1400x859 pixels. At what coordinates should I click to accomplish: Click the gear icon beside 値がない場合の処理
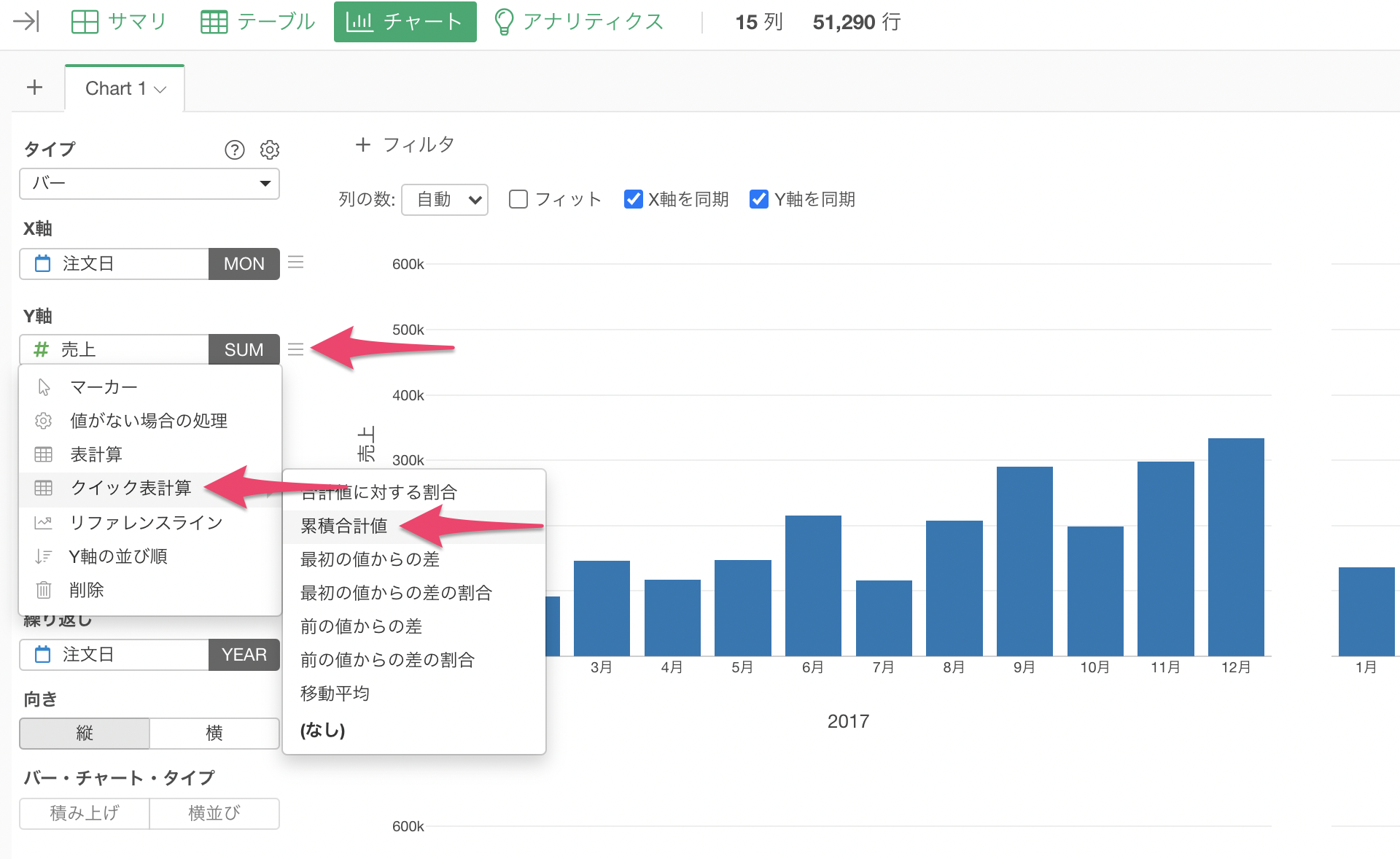[x=44, y=421]
